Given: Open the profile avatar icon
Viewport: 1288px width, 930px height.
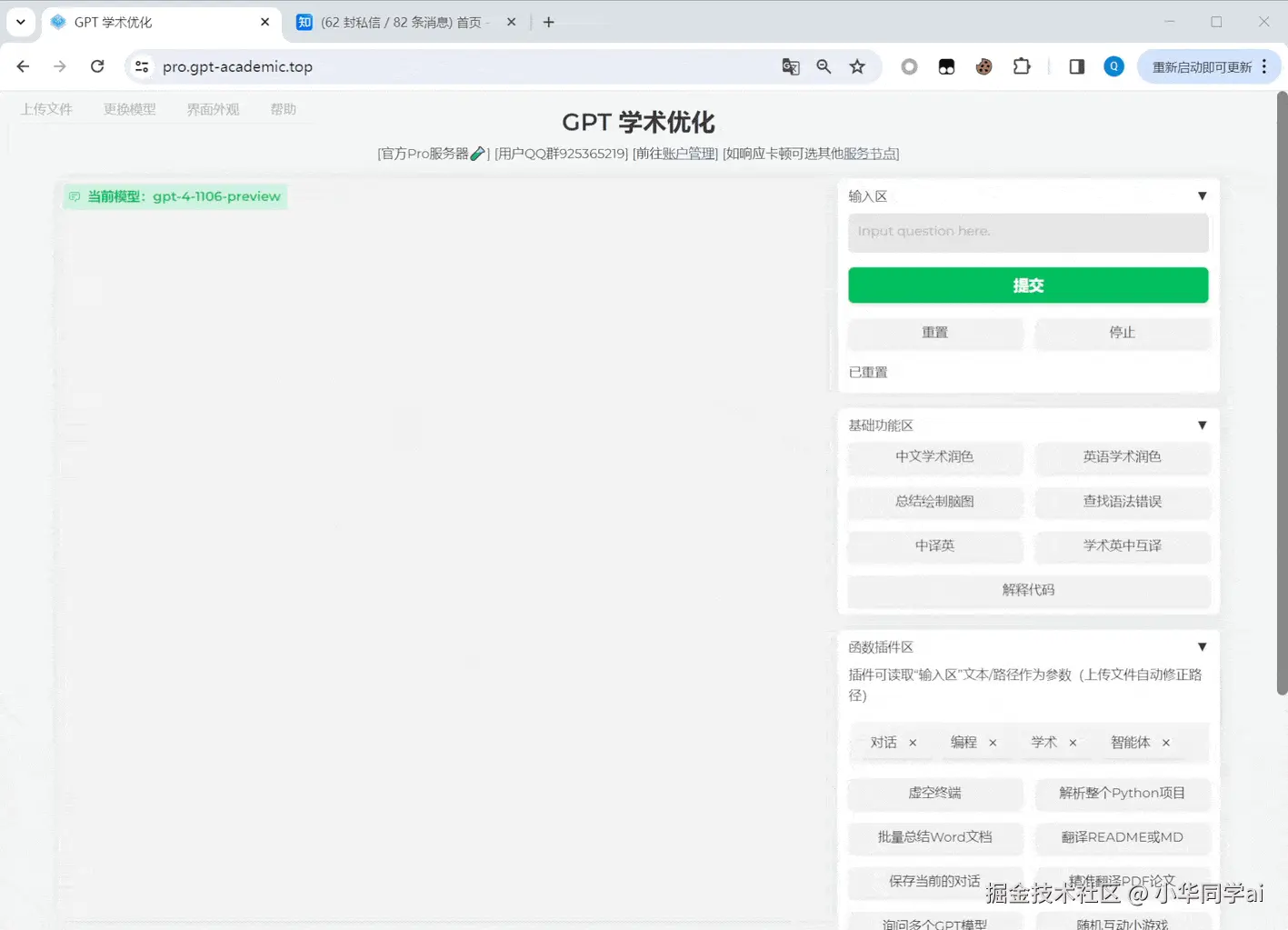Looking at the screenshot, I should tap(1113, 66).
